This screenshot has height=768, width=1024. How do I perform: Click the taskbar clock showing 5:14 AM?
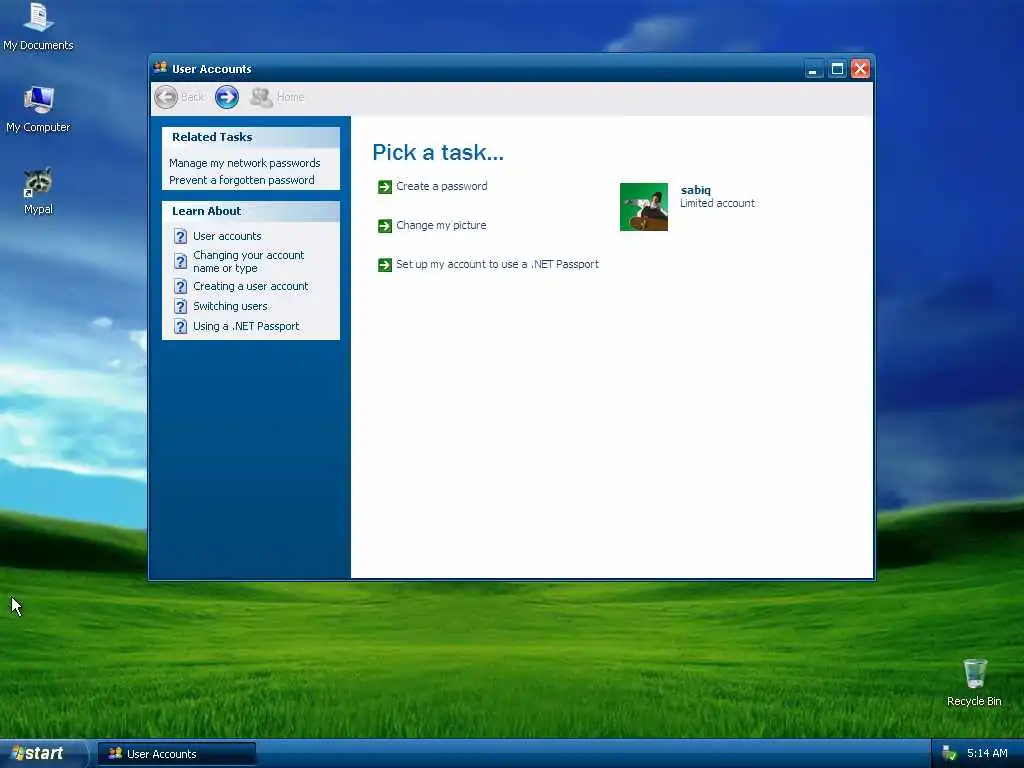987,754
